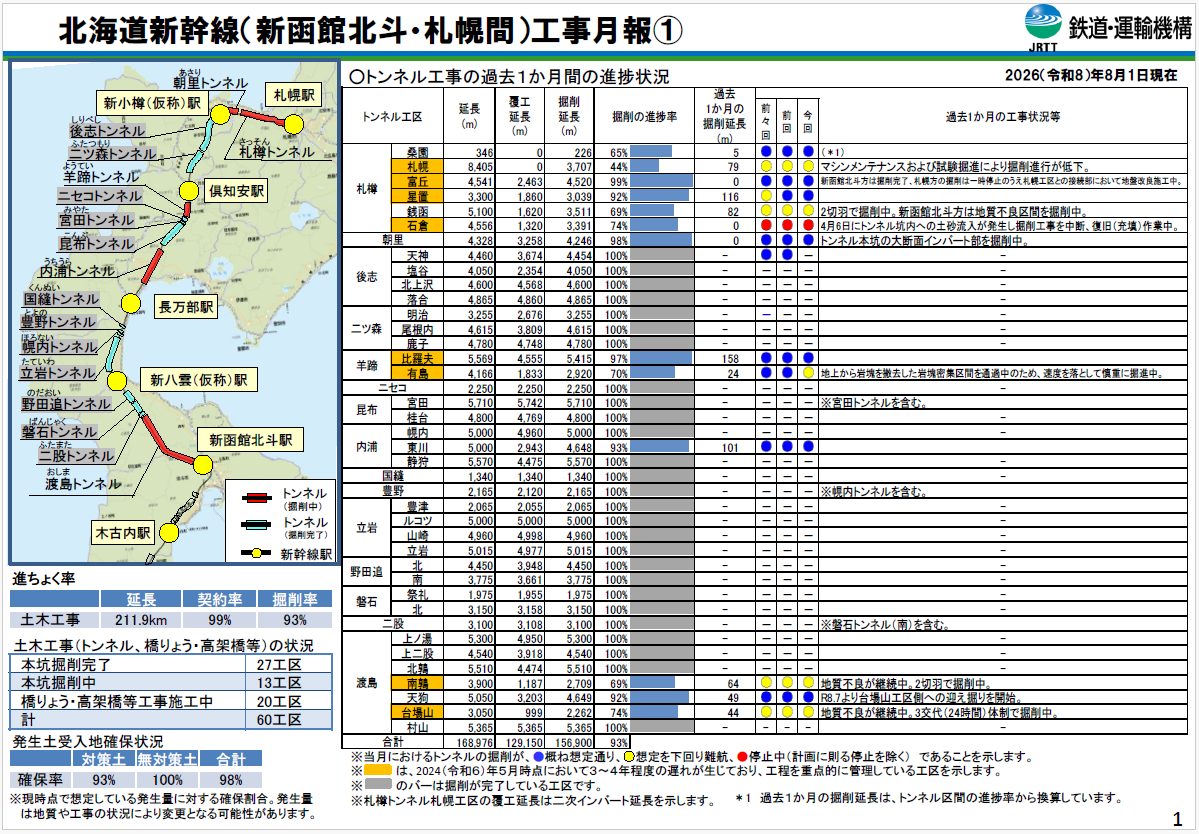Click the 発生土受入地確保状況 heading

click(87, 742)
